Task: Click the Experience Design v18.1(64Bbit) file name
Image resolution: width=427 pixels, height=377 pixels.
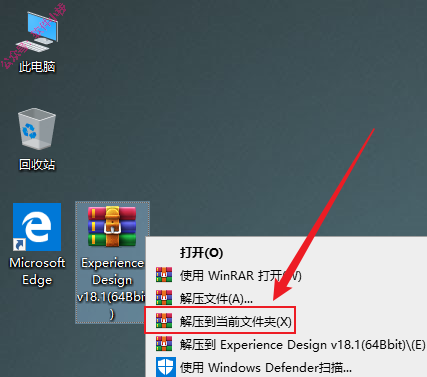Action: [112, 289]
